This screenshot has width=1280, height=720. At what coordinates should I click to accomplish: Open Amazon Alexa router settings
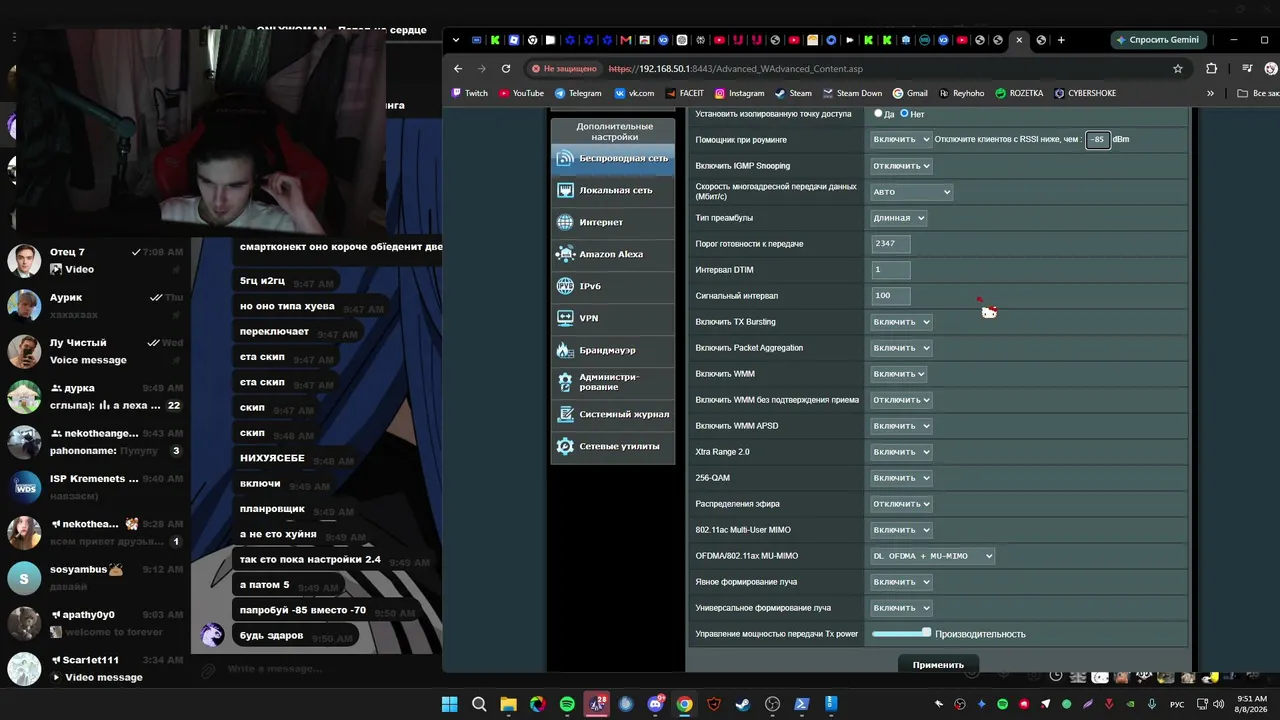pos(612,254)
